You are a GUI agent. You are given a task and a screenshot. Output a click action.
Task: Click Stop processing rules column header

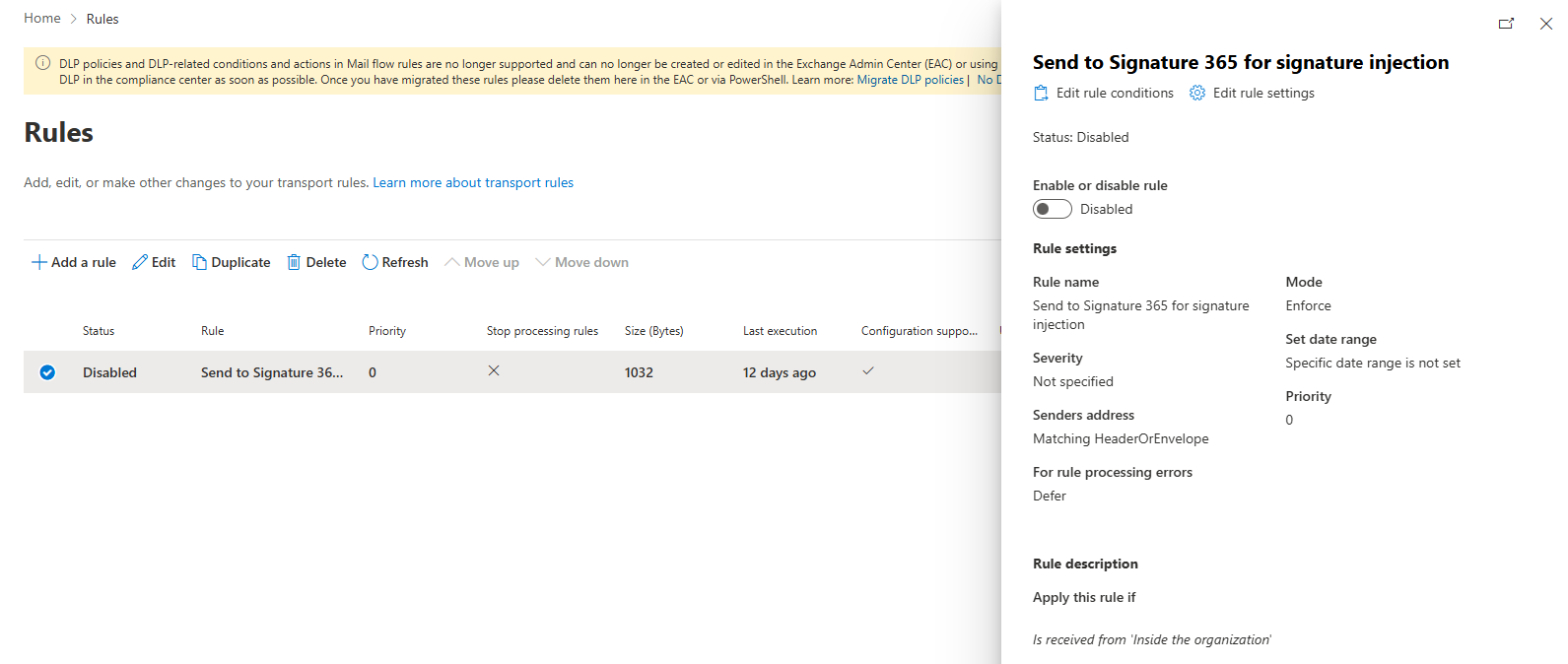tap(542, 331)
